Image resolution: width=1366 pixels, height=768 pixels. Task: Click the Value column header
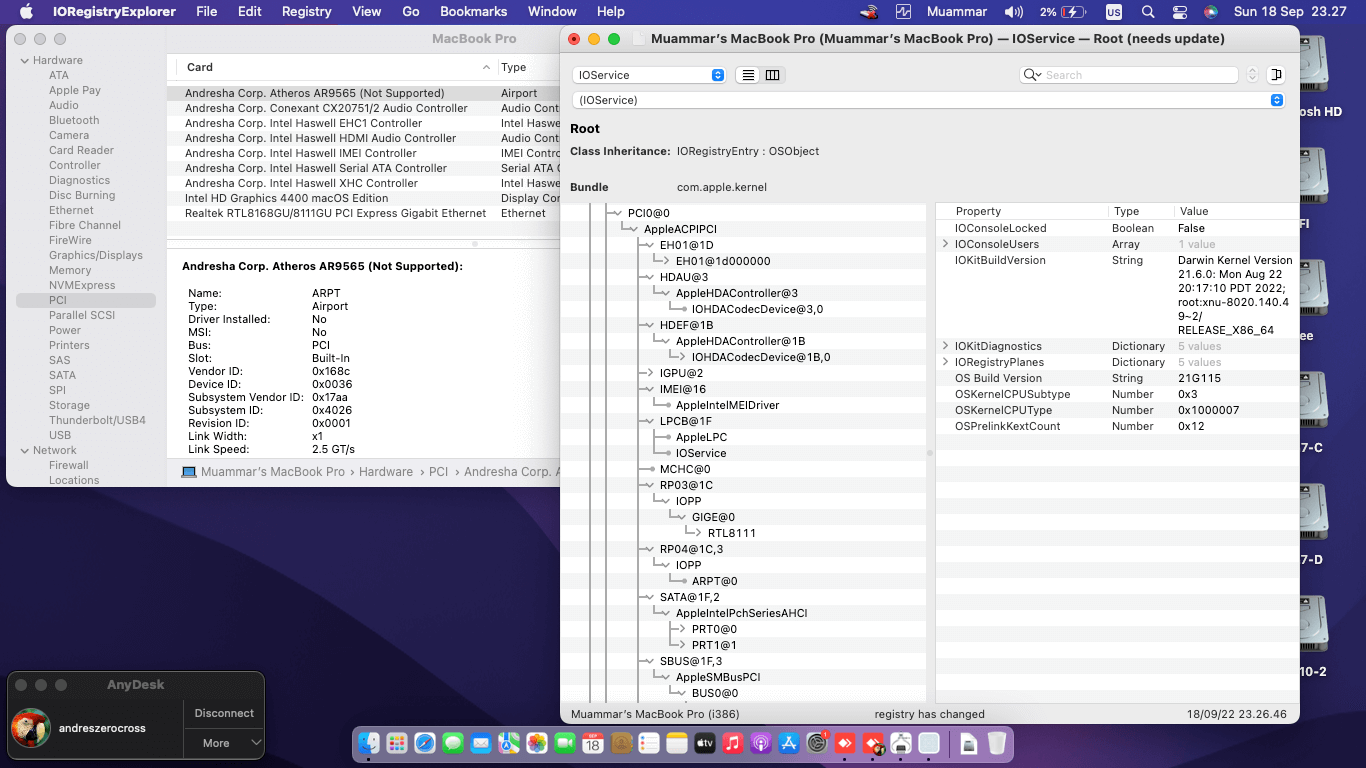click(1234, 211)
